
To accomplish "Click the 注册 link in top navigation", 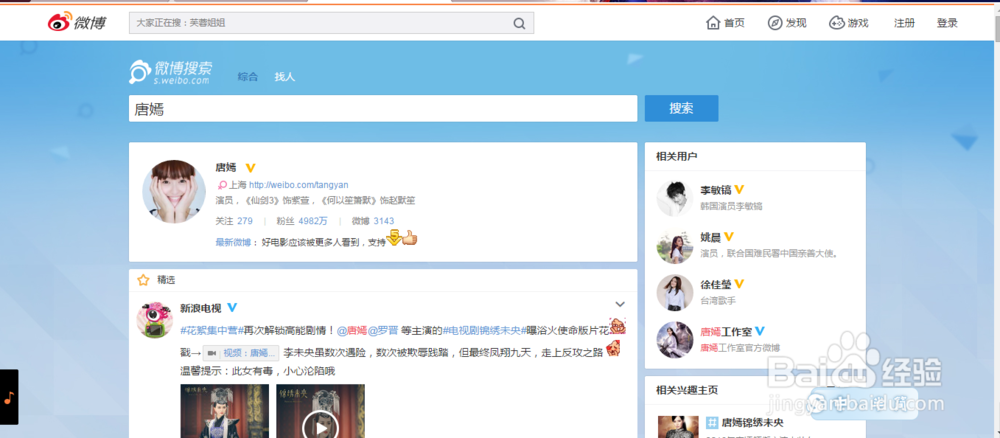I will point(904,23).
